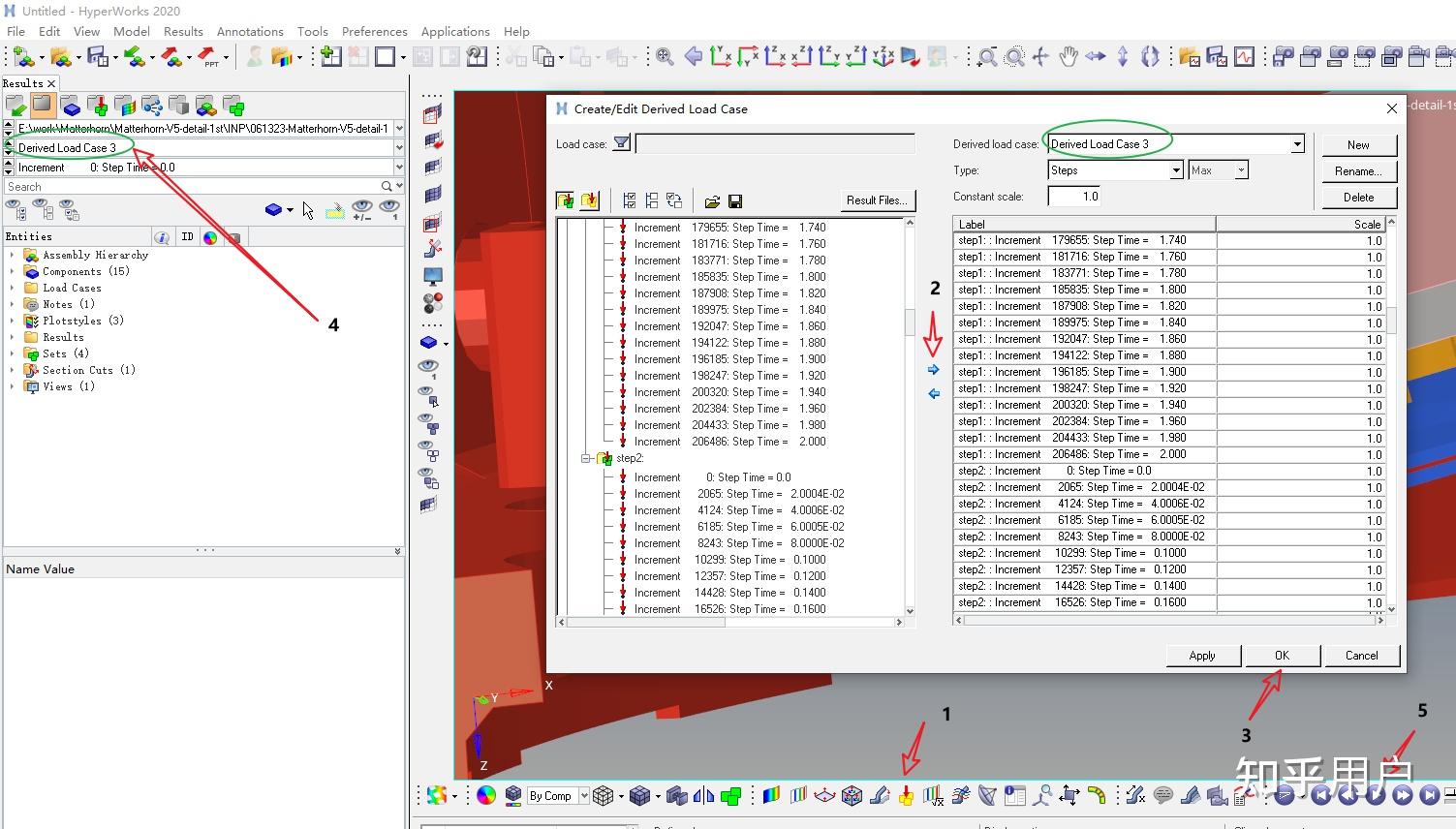
Task: Open the folder icon in the dialog toolbar
Action: tap(712, 201)
